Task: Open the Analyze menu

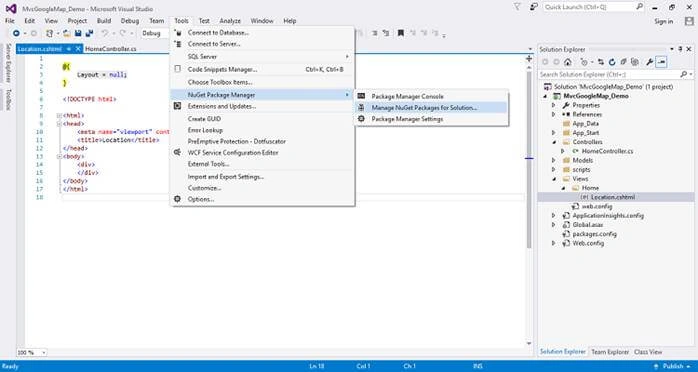Action: point(230,21)
